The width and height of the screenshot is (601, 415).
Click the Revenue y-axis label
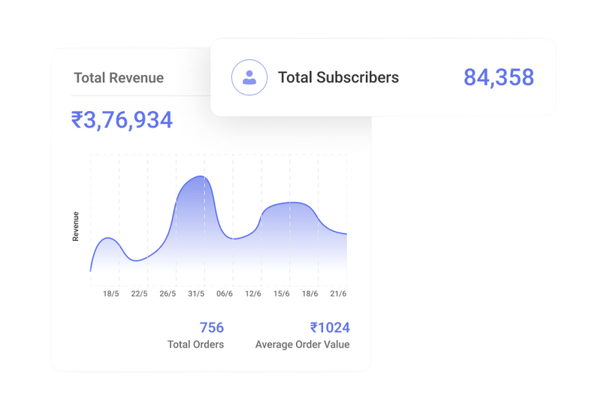click(x=76, y=226)
